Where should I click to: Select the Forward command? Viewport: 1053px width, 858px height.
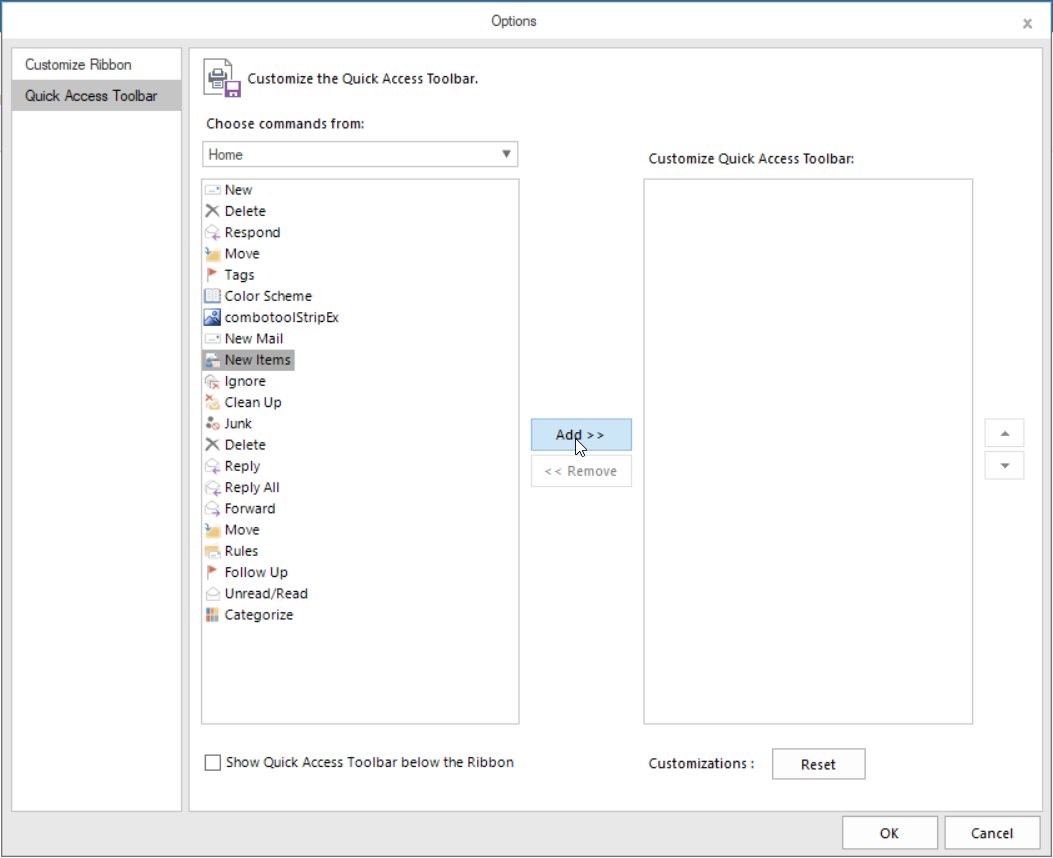tap(249, 508)
